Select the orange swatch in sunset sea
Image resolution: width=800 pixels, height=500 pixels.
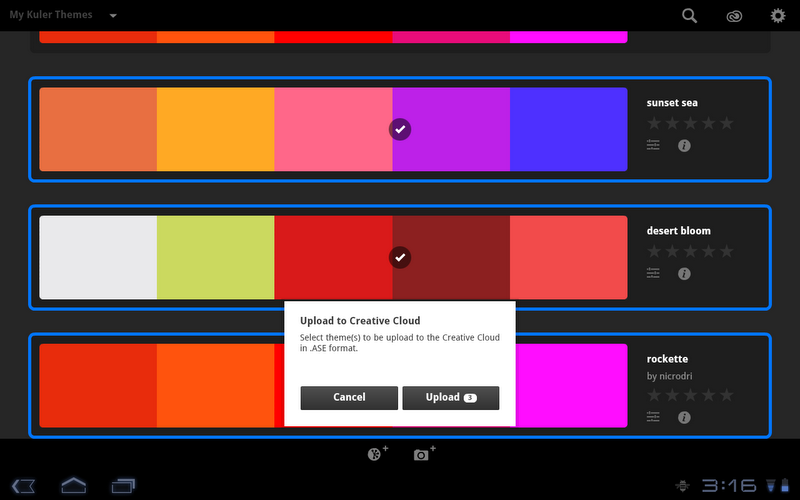pos(215,129)
